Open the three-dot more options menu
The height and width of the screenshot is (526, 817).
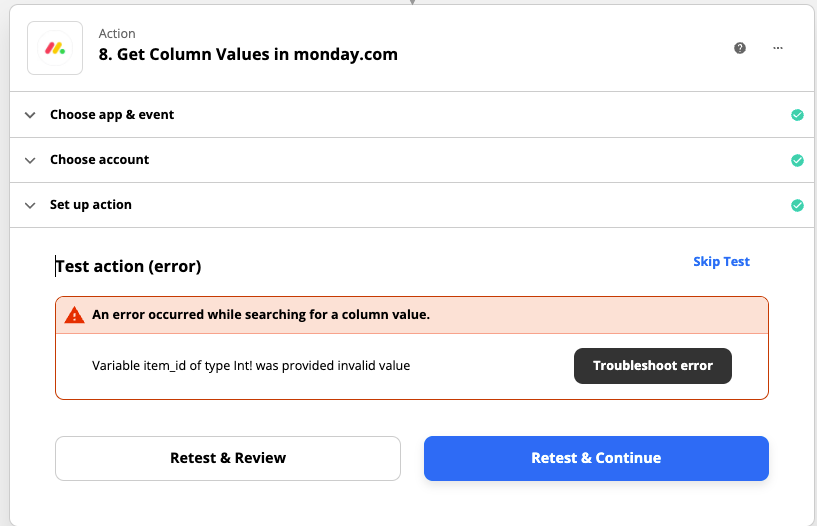pos(778,48)
